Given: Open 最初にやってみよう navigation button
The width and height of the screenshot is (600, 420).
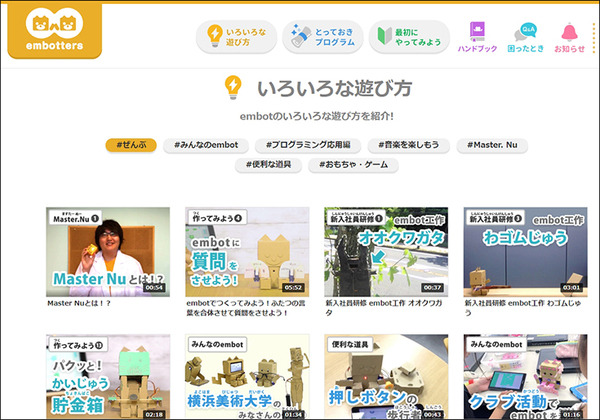Looking at the screenshot, I should [x=409, y=37].
